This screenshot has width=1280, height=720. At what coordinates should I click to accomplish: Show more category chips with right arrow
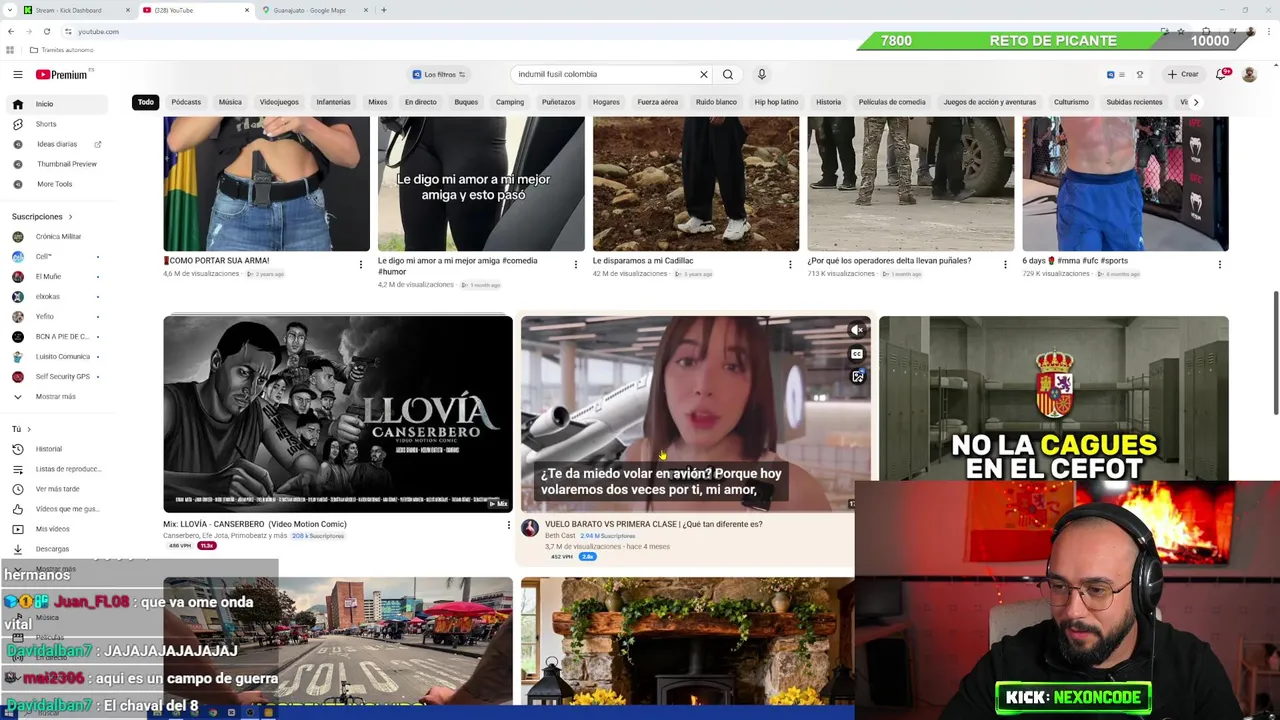tap(1195, 102)
